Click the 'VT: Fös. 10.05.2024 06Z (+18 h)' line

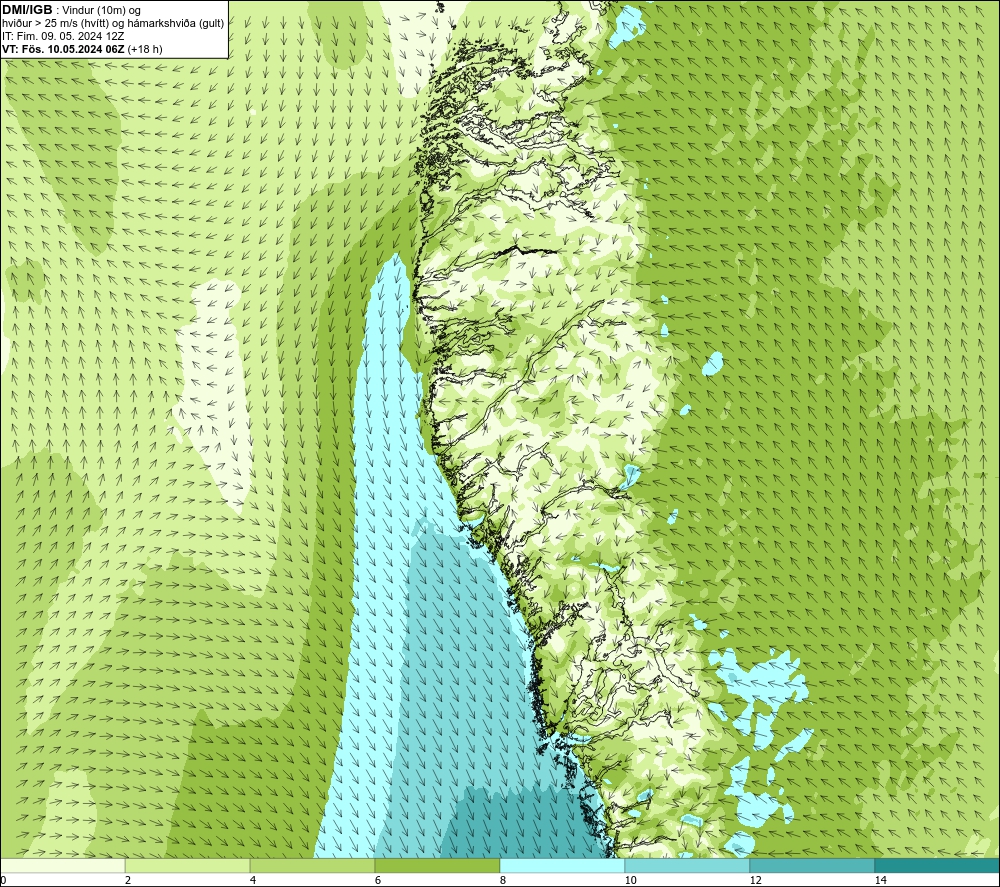[x=82, y=49]
